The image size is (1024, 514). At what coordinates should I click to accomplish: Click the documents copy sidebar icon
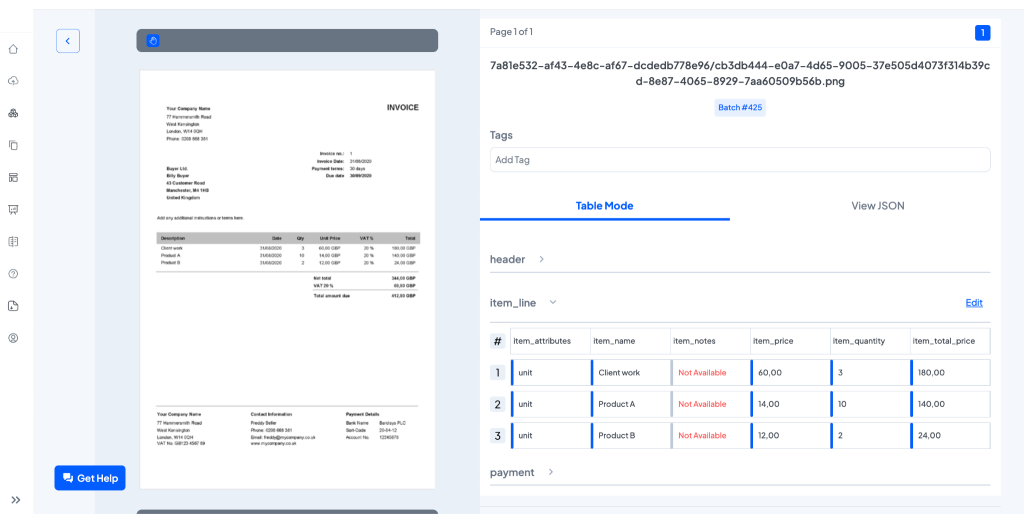point(13,145)
